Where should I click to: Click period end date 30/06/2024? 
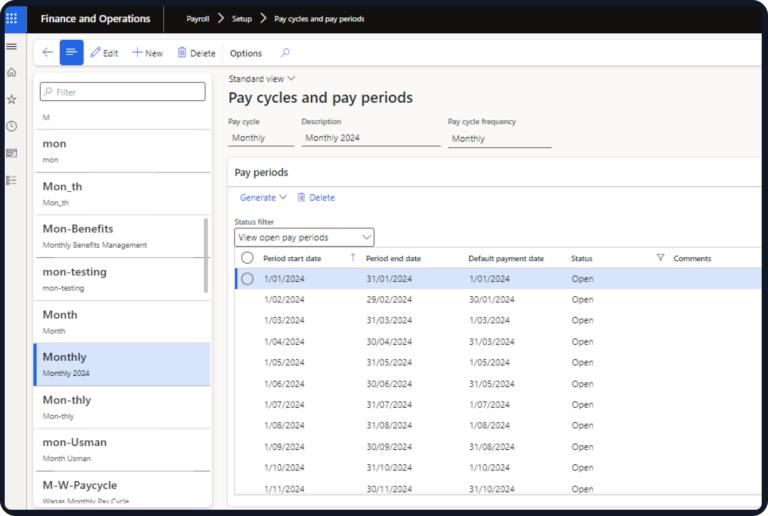point(389,384)
